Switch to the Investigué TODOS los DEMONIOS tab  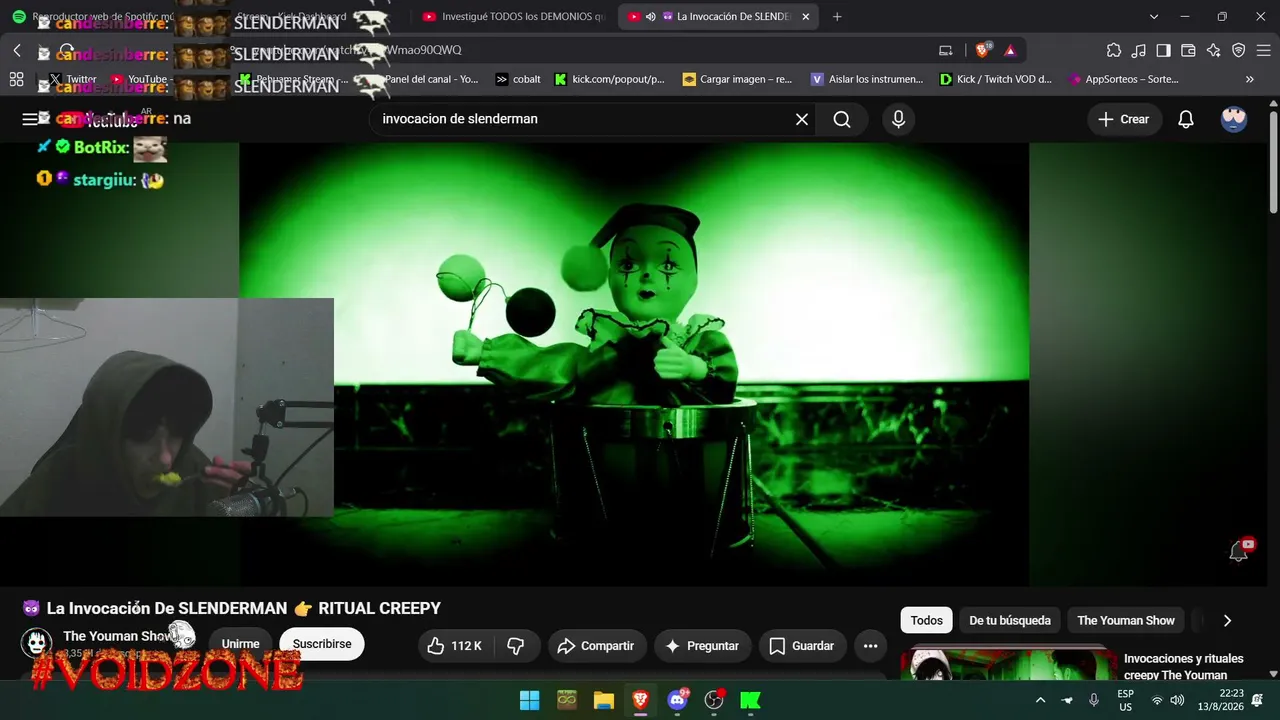pos(514,16)
